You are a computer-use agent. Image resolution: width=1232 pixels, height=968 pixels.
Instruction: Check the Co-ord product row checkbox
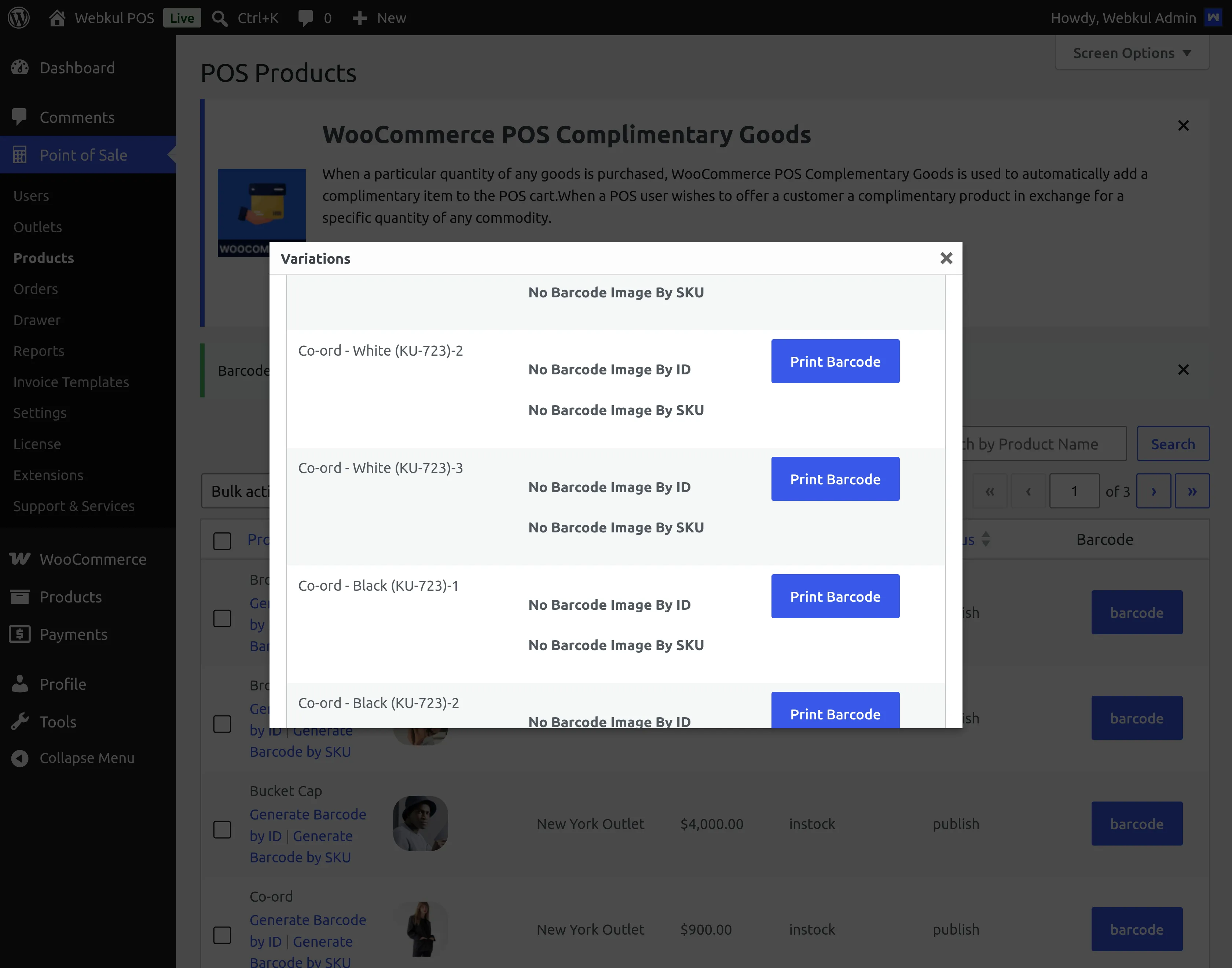222,935
